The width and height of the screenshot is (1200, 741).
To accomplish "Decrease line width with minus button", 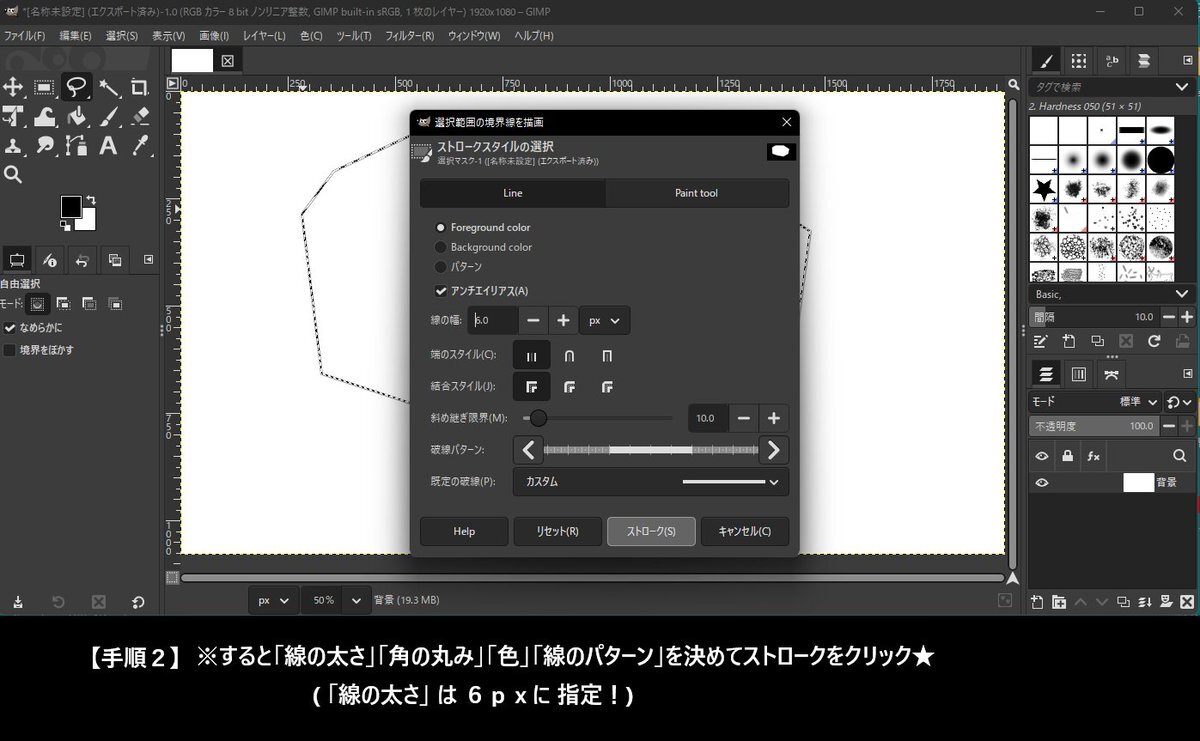I will [534, 321].
